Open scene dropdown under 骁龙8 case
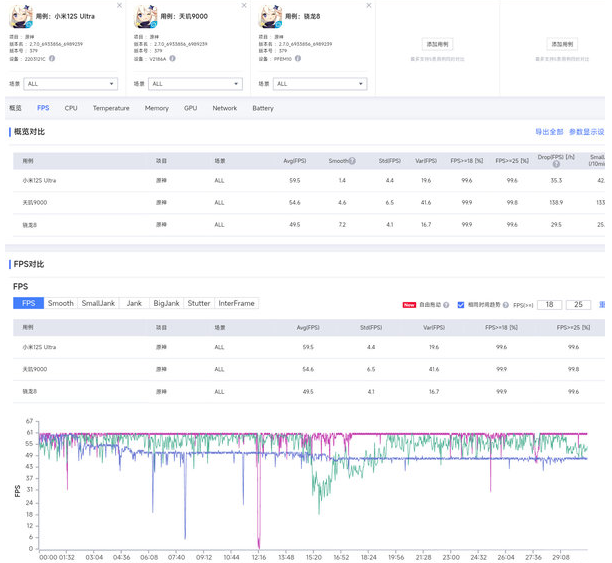This screenshot has height=563, width=612. point(320,84)
